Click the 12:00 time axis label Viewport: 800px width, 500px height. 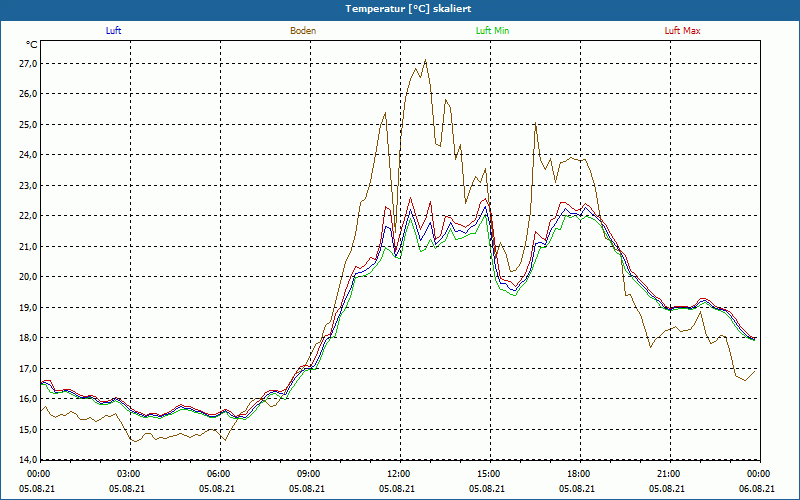coord(400,474)
